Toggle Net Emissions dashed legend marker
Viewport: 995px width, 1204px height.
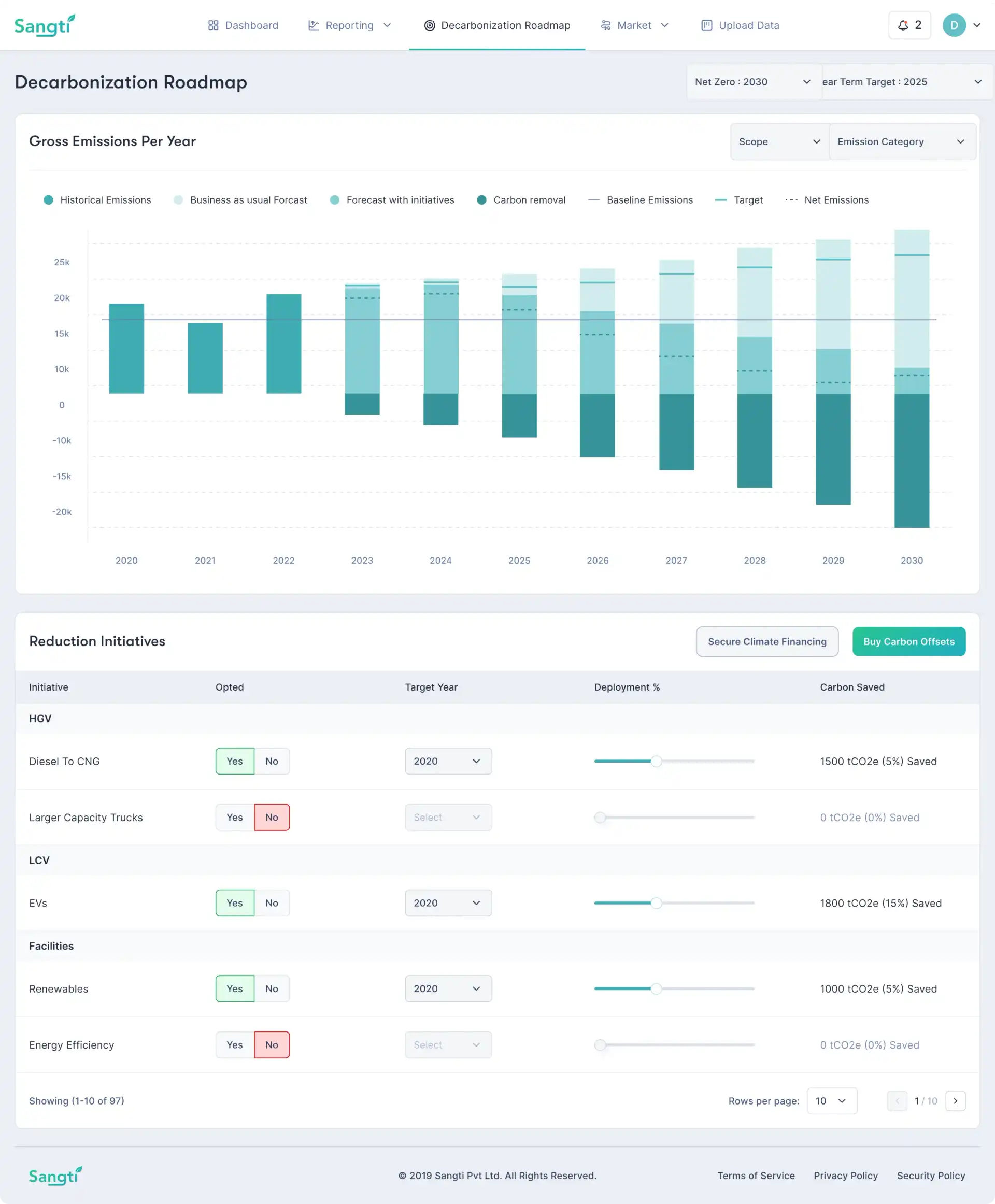(791, 200)
